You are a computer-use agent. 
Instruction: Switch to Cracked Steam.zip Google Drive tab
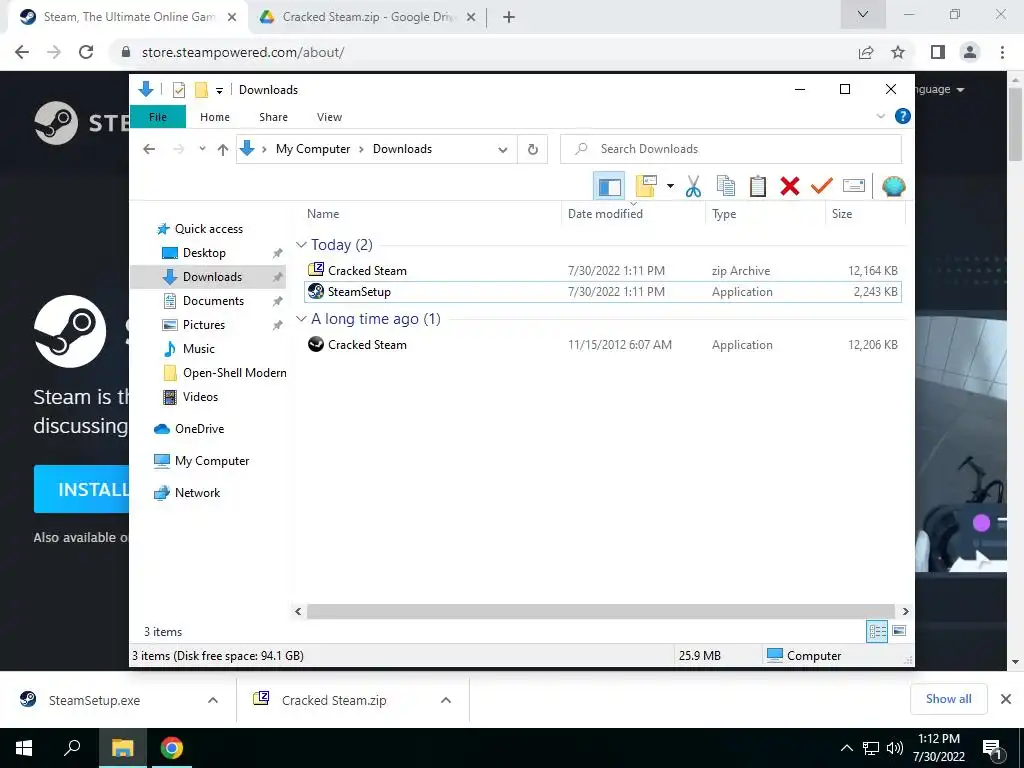[366, 17]
